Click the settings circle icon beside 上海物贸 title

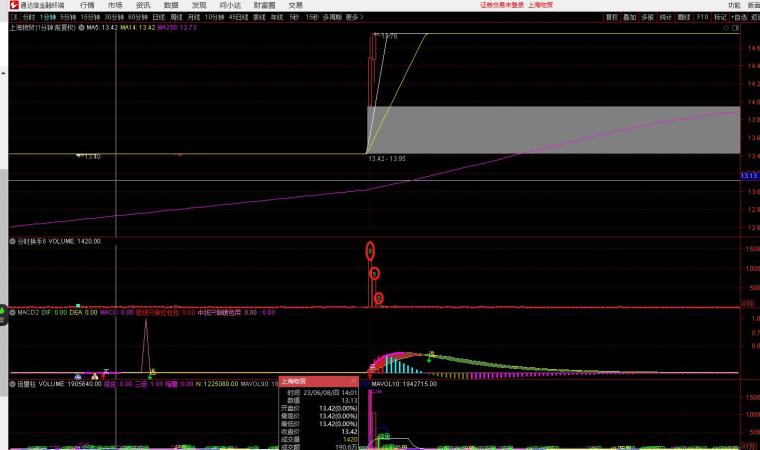tap(82, 28)
